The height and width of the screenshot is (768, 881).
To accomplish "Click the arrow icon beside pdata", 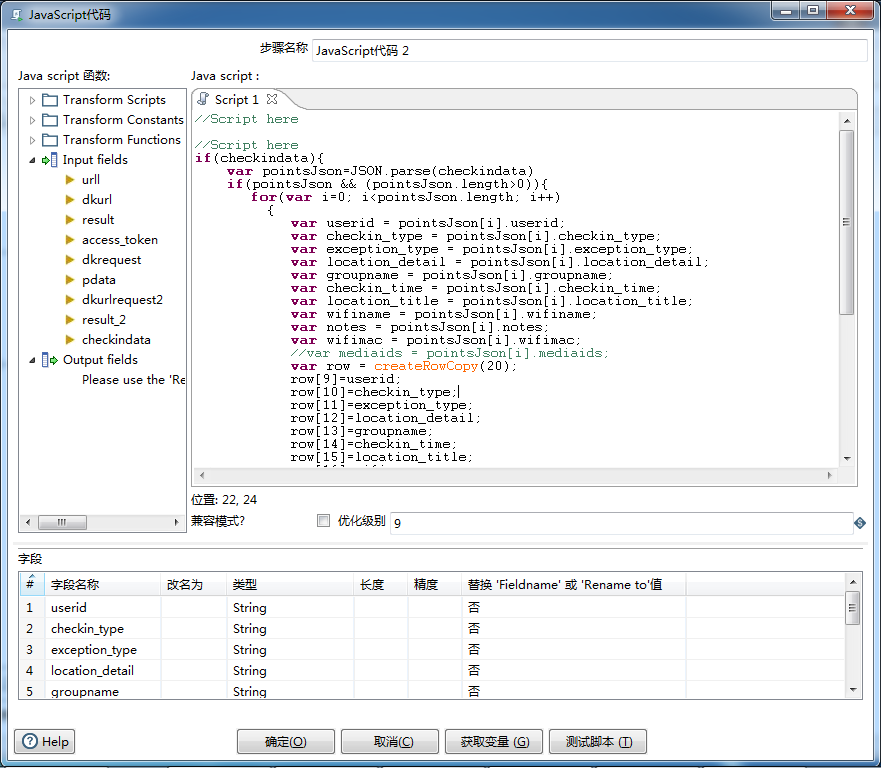I will click(x=70, y=280).
